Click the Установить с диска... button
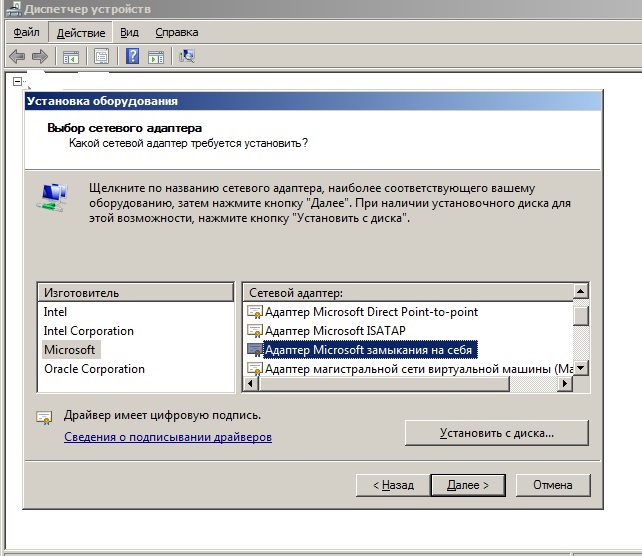This screenshot has height=556, width=642. point(496,433)
